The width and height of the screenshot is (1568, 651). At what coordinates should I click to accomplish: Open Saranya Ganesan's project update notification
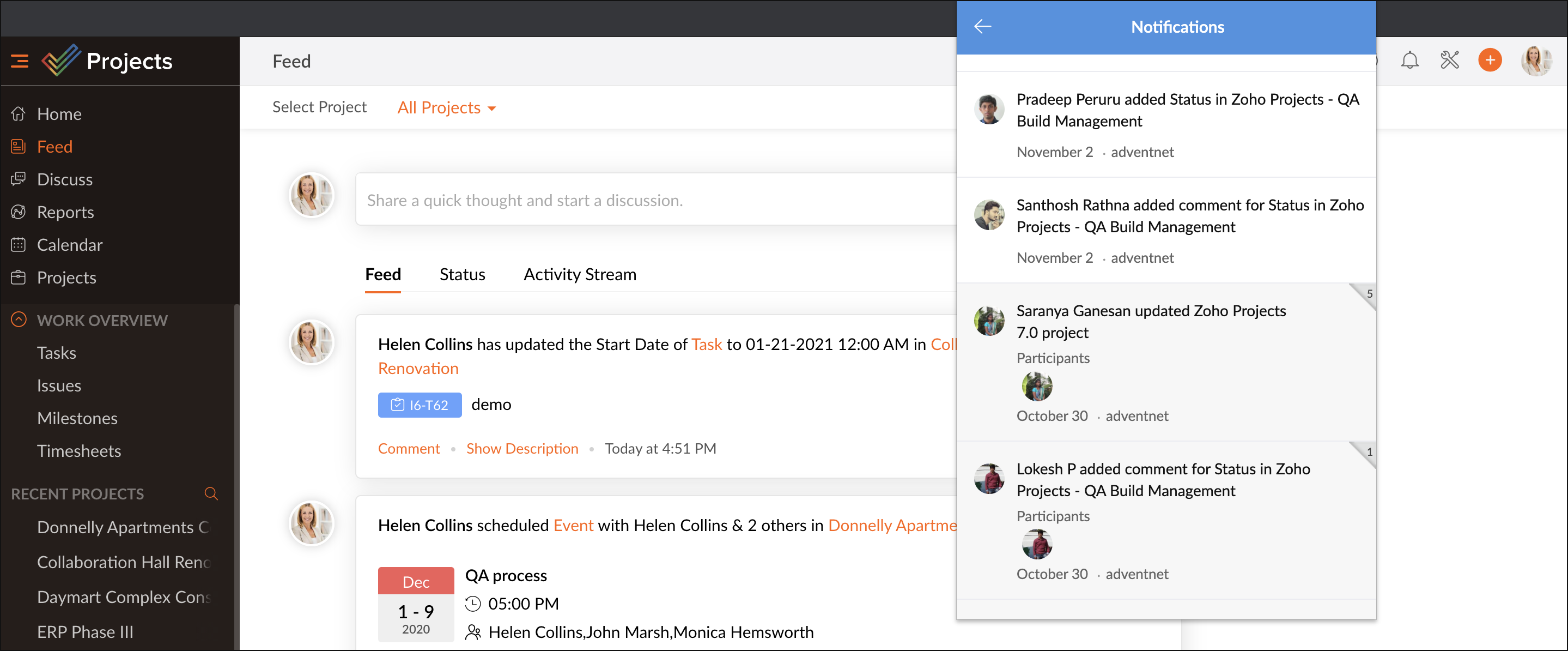pos(1166,363)
